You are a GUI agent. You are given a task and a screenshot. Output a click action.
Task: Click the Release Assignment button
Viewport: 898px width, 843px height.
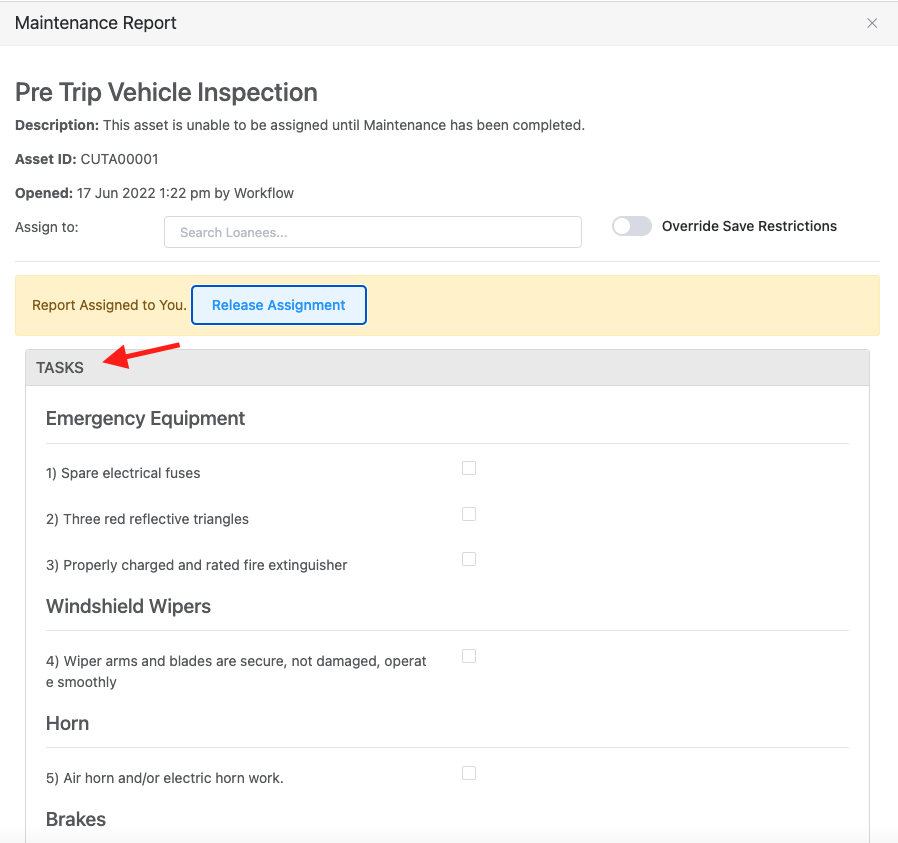[x=279, y=305]
